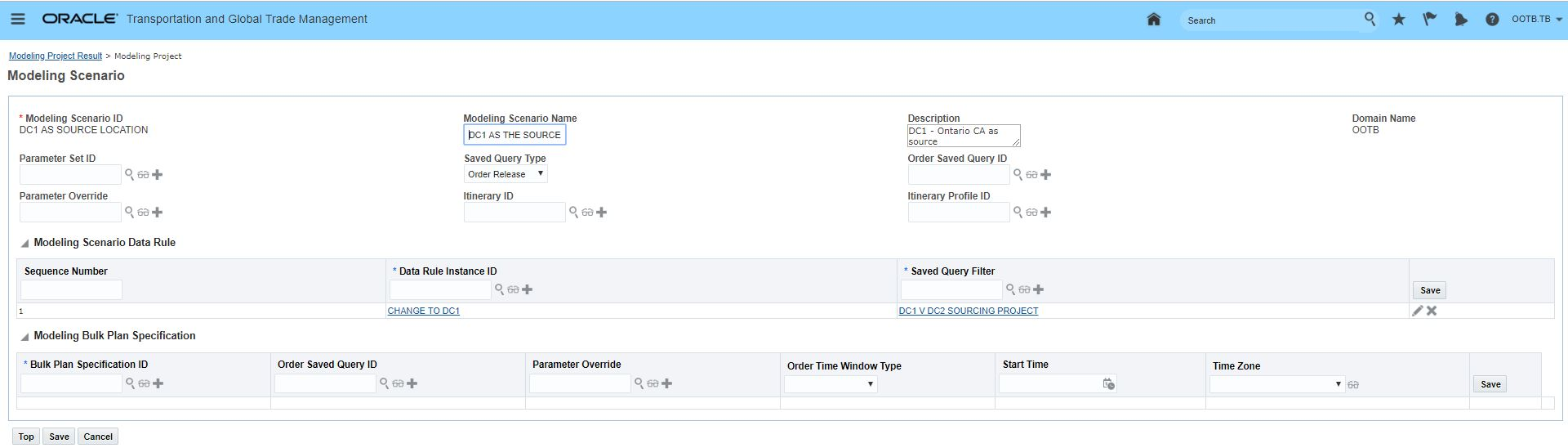This screenshot has width=1568, height=448.
Task: Click the Modeling Scenario Name input field
Action: (x=514, y=135)
